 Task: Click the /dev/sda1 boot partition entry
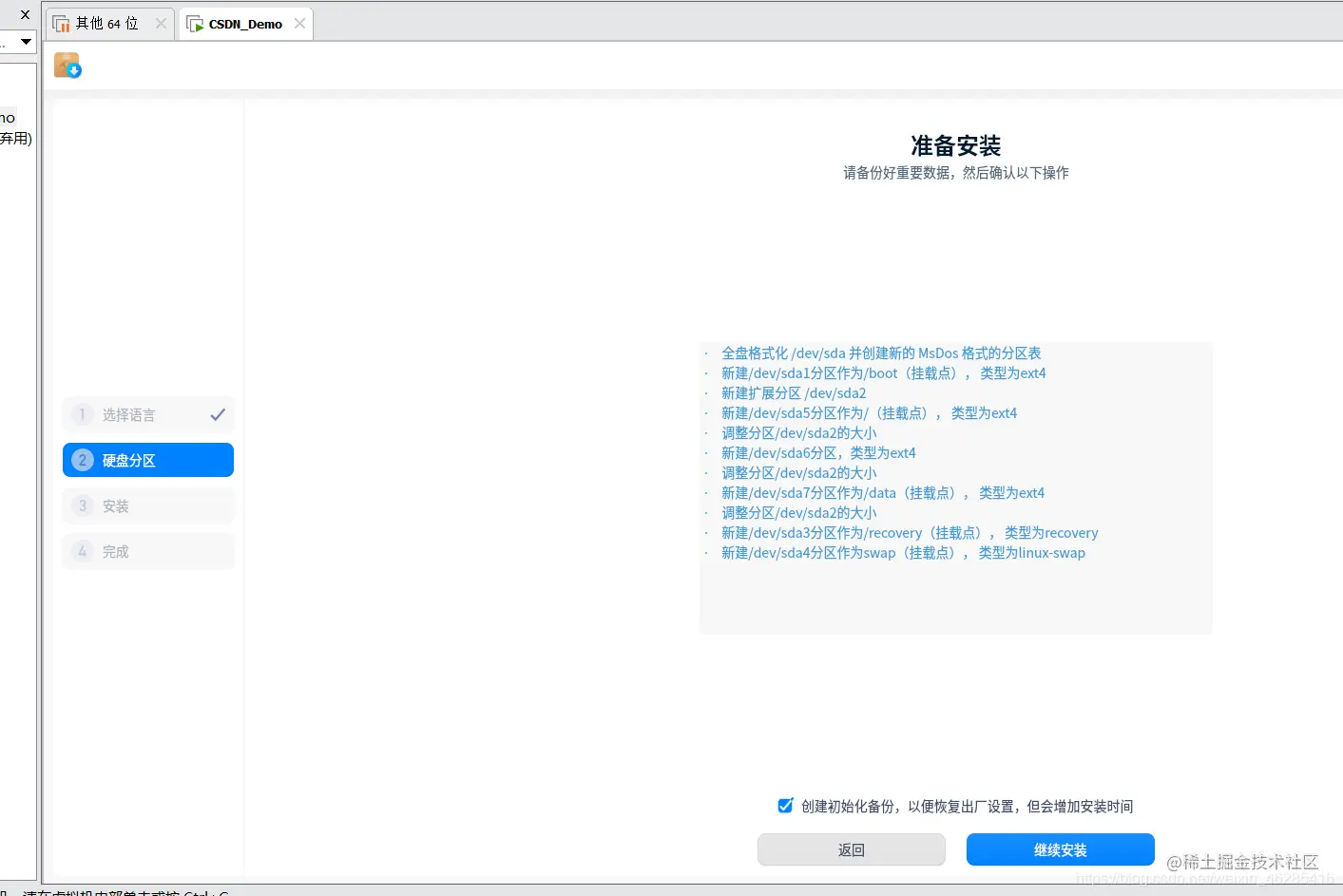pos(883,372)
